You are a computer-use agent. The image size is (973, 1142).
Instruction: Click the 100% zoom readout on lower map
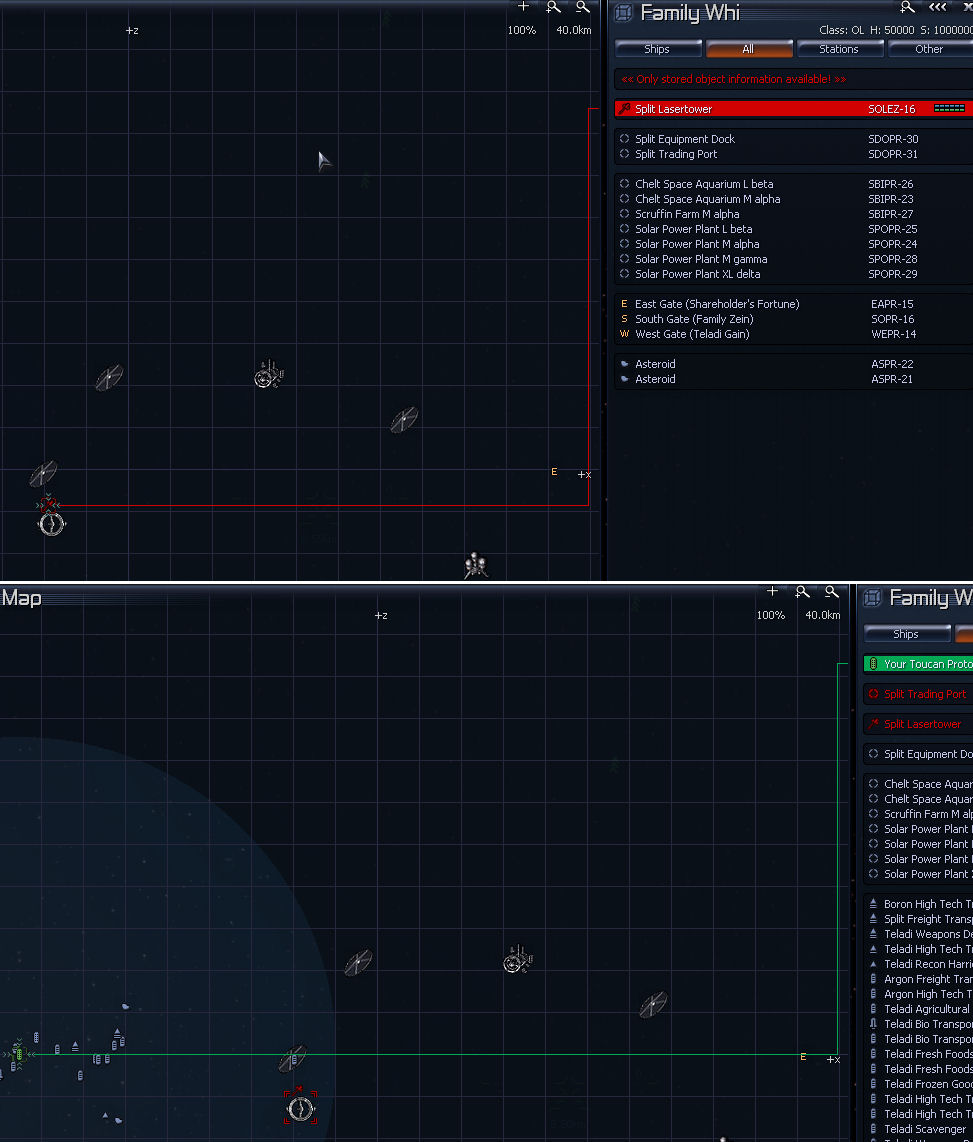771,615
